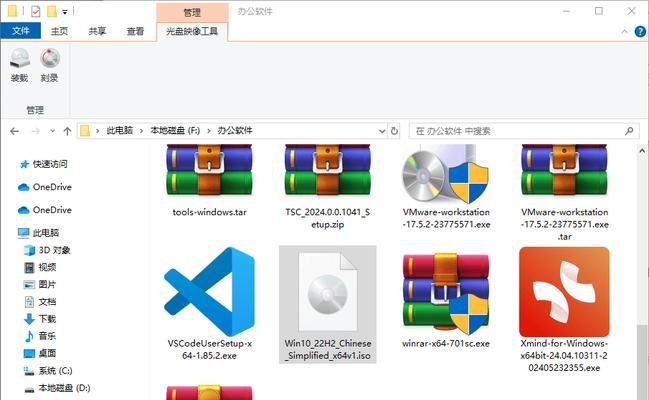Select the Win10_22H2 ISO disc image icon

pos(327,292)
